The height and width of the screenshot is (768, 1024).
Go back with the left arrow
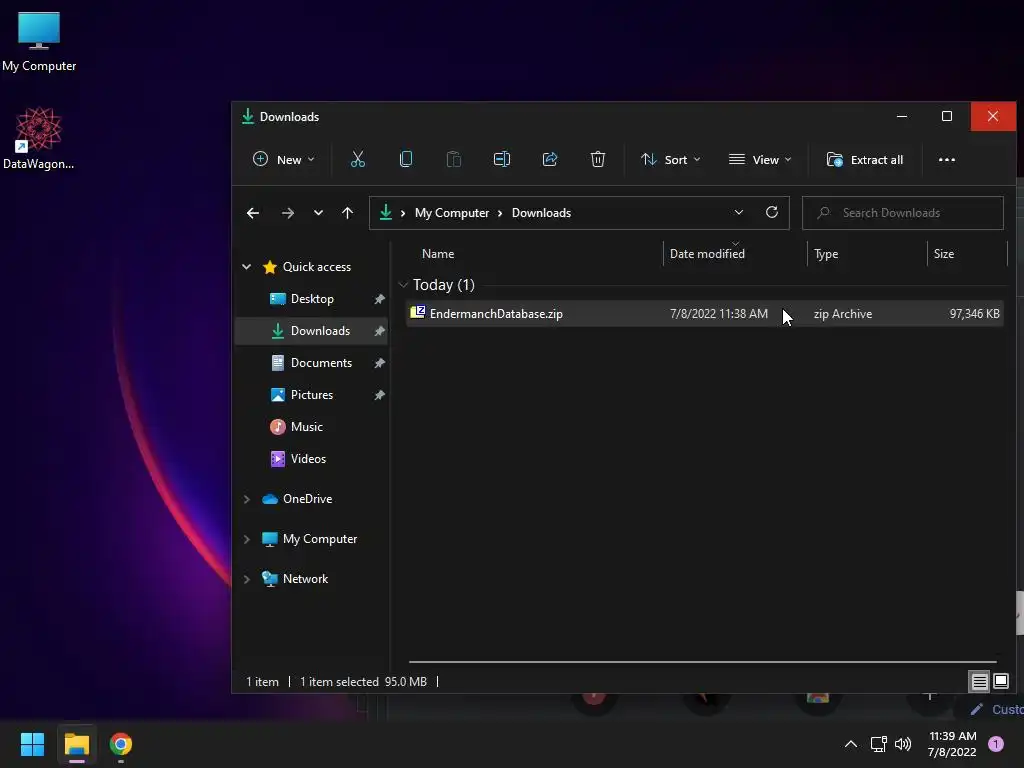pos(253,213)
